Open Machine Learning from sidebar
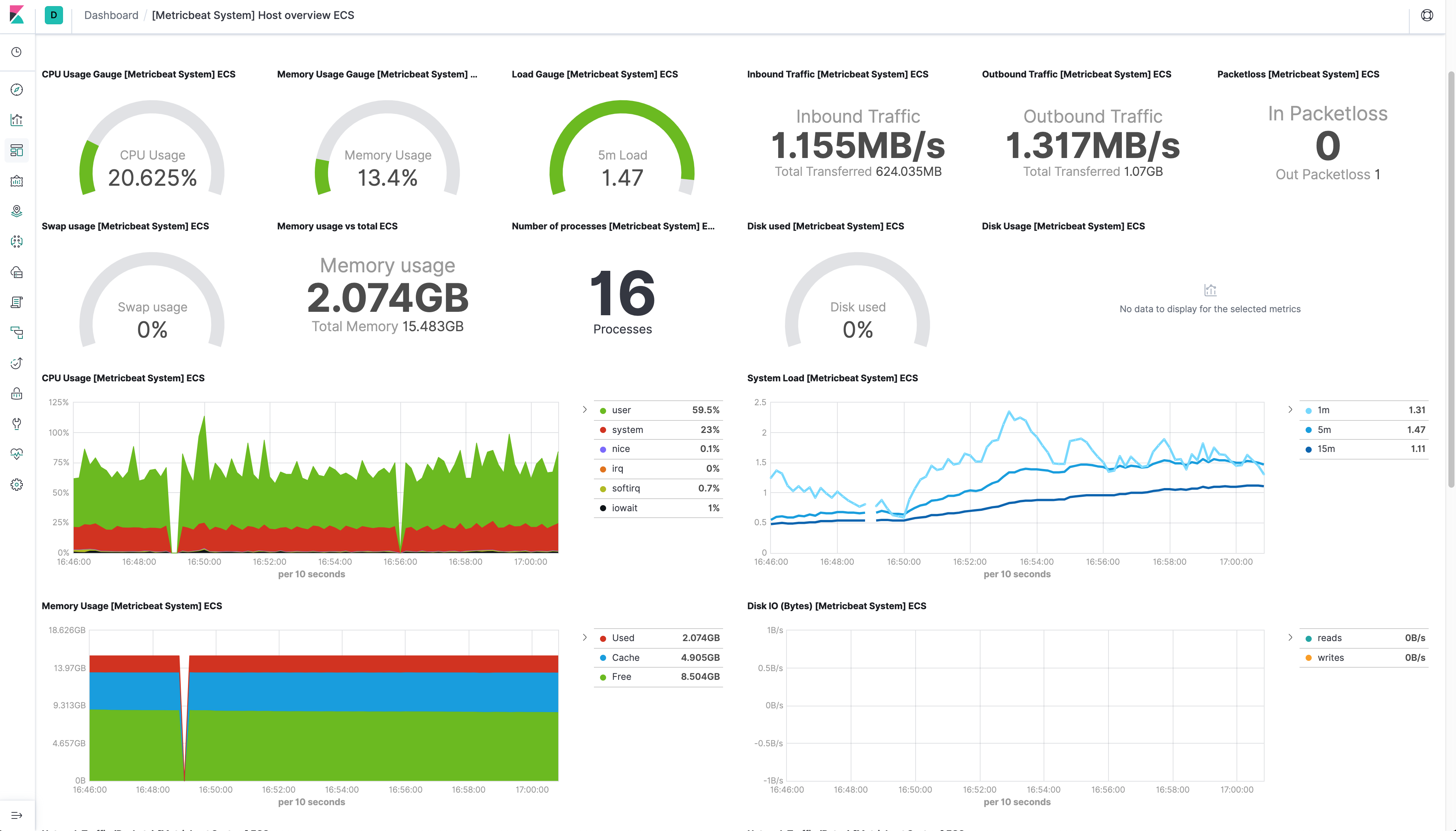 point(17,242)
